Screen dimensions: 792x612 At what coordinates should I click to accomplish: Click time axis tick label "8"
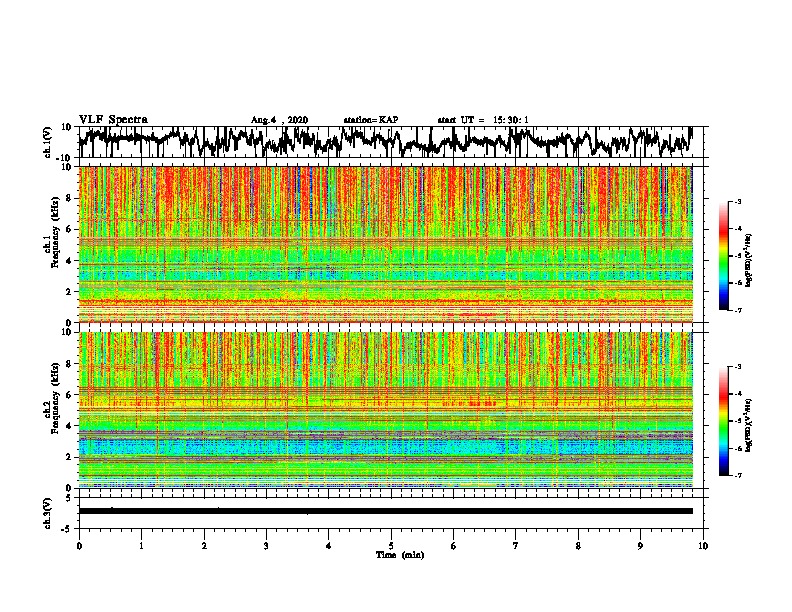(578, 546)
